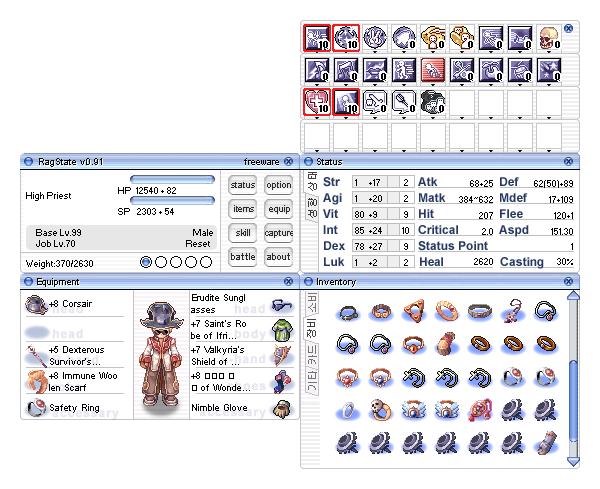This screenshot has width=600, height=489.
Task: Collapse the Status panel via blue circle
Action: click(x=308, y=161)
